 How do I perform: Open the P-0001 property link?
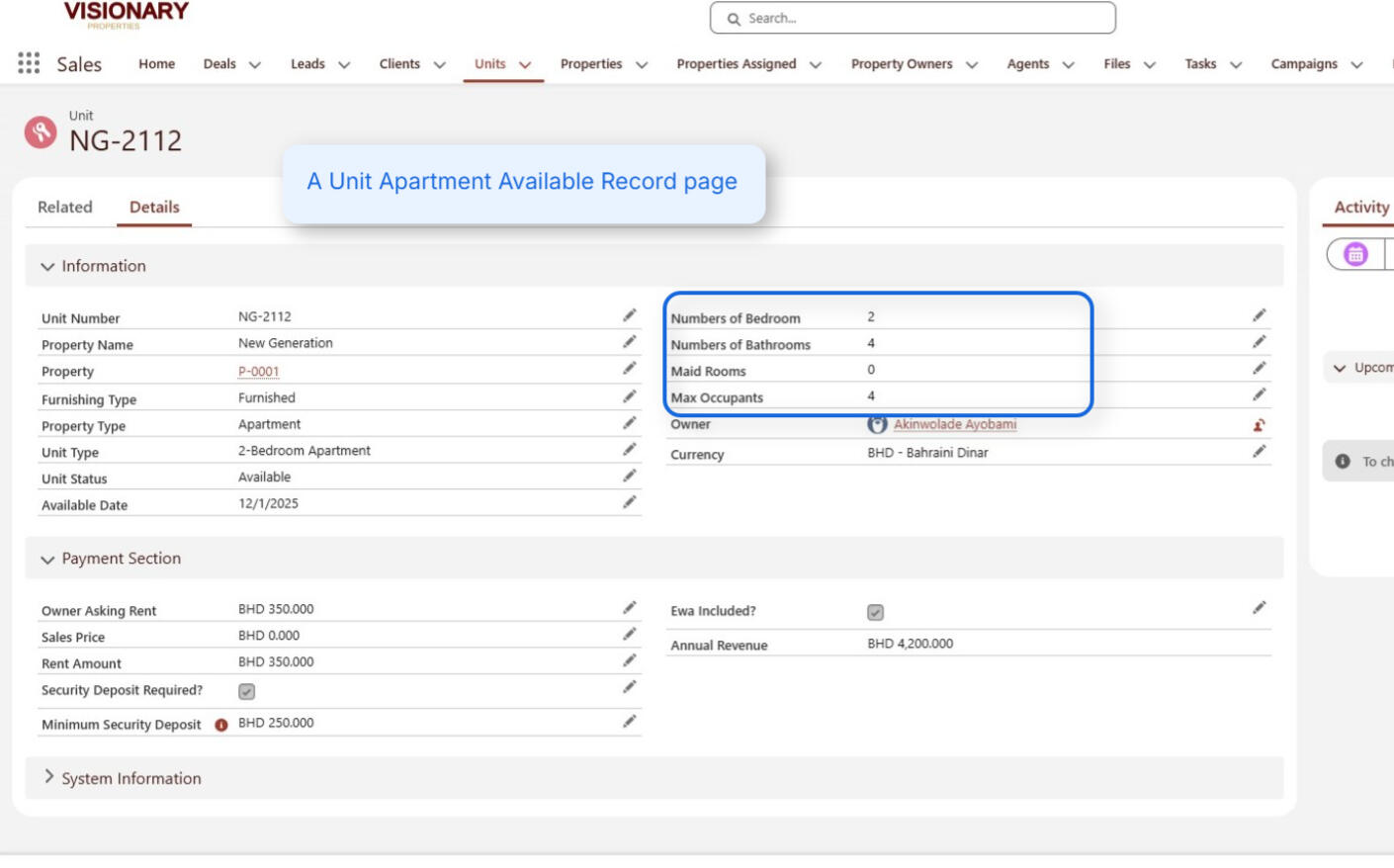point(258,372)
